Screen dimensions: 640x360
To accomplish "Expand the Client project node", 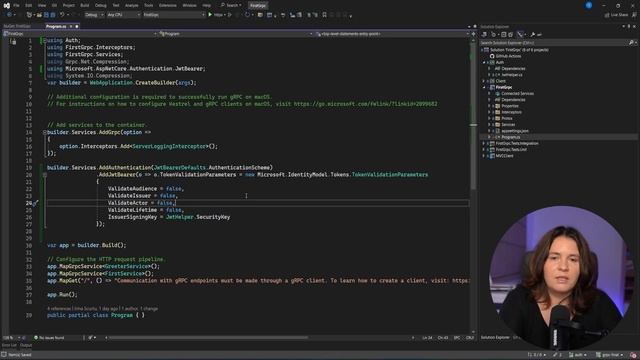I will [x=484, y=81].
